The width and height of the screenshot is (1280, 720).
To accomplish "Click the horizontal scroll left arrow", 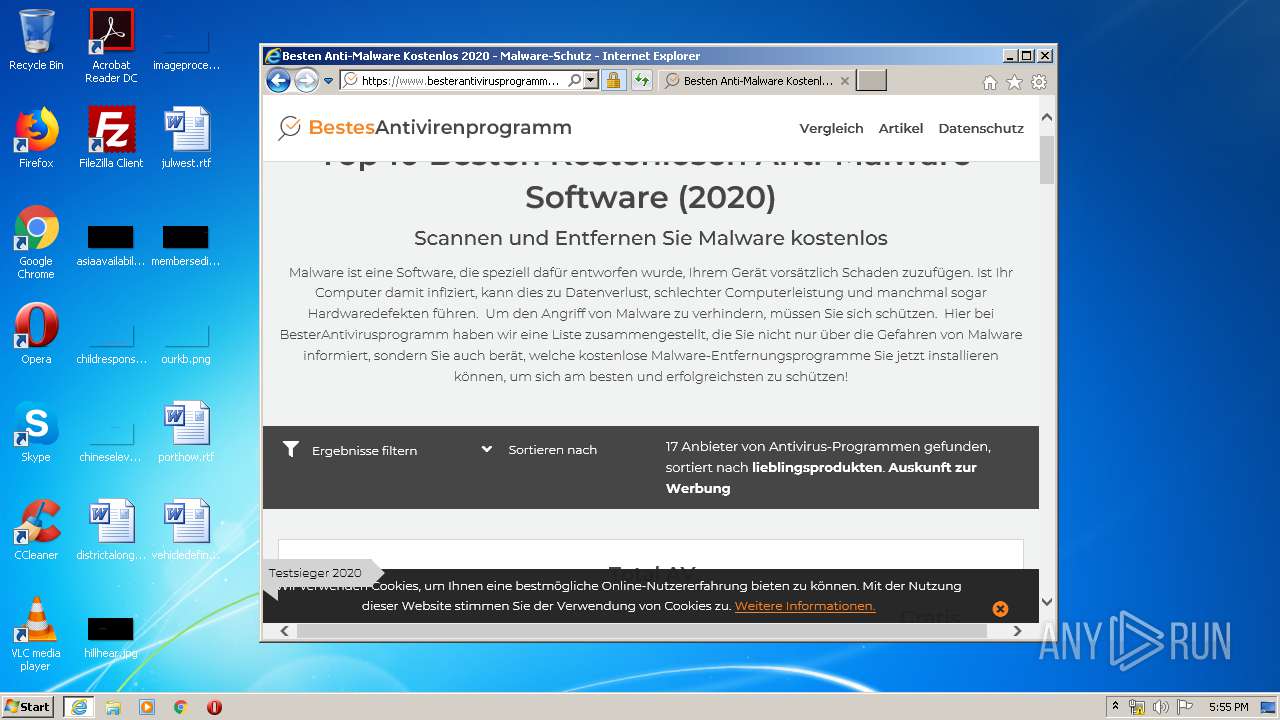I will click(285, 631).
